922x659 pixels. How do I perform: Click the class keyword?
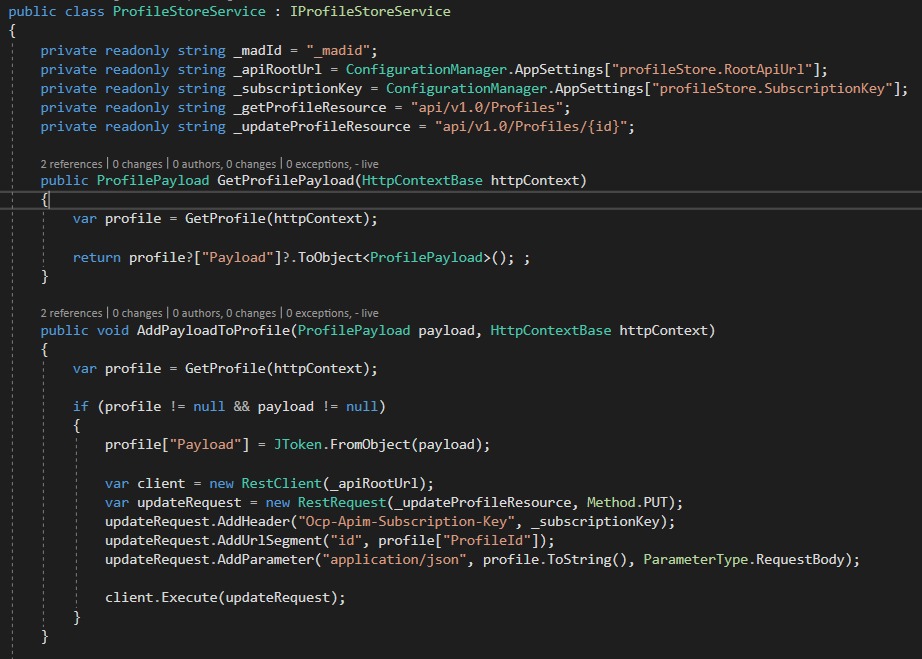coord(85,11)
